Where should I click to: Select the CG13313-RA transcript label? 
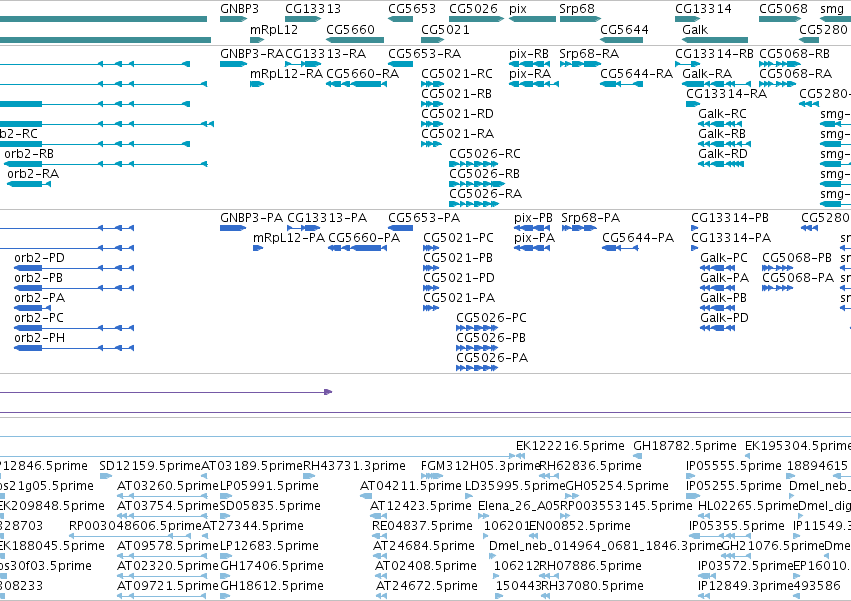[326, 54]
